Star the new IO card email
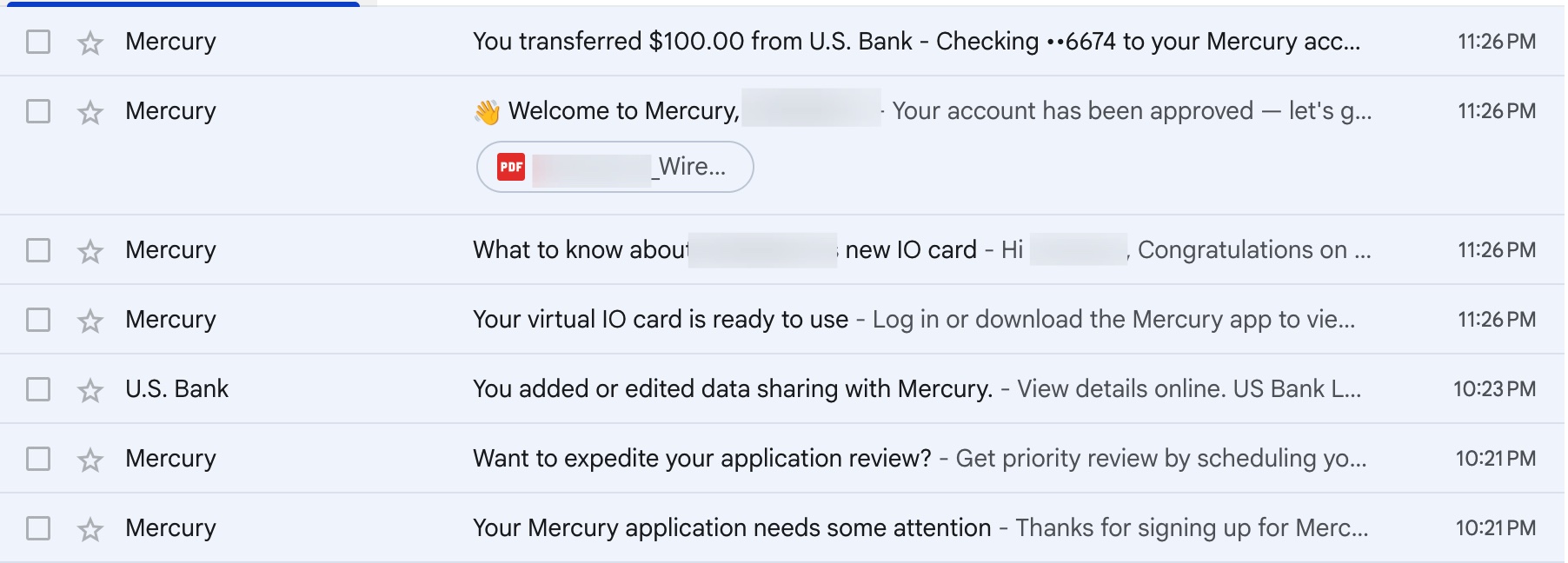 click(x=90, y=251)
